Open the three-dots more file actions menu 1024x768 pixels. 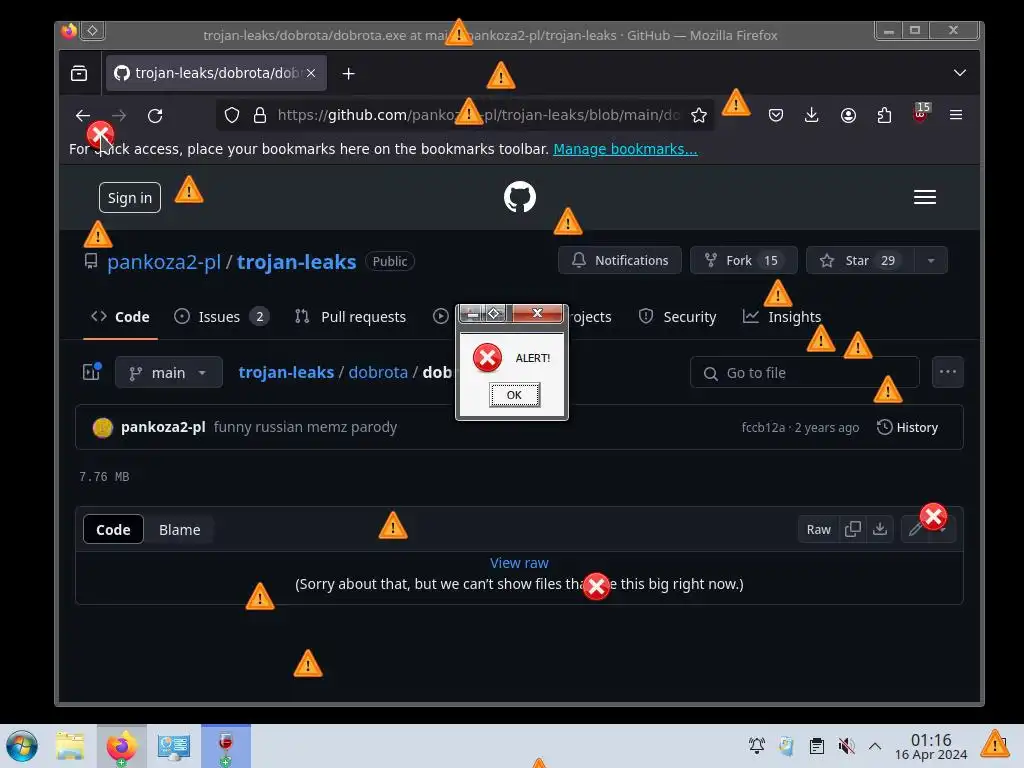click(948, 372)
